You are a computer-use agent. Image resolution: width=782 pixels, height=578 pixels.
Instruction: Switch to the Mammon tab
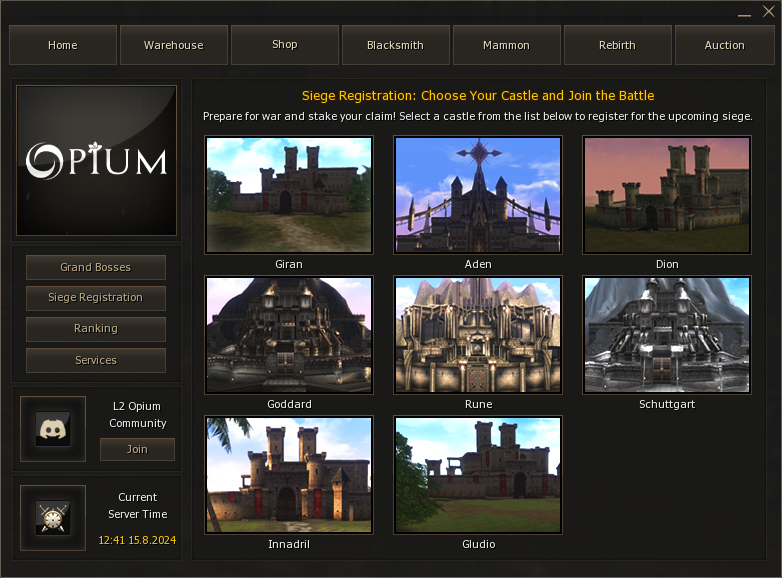507,45
